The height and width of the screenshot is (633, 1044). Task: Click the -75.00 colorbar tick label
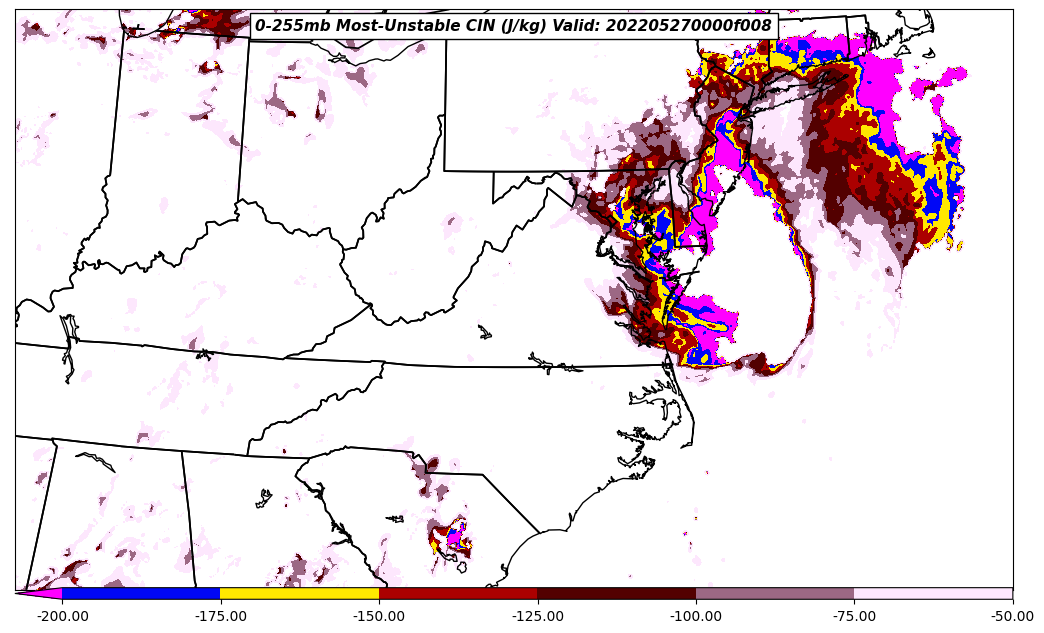pos(854,616)
